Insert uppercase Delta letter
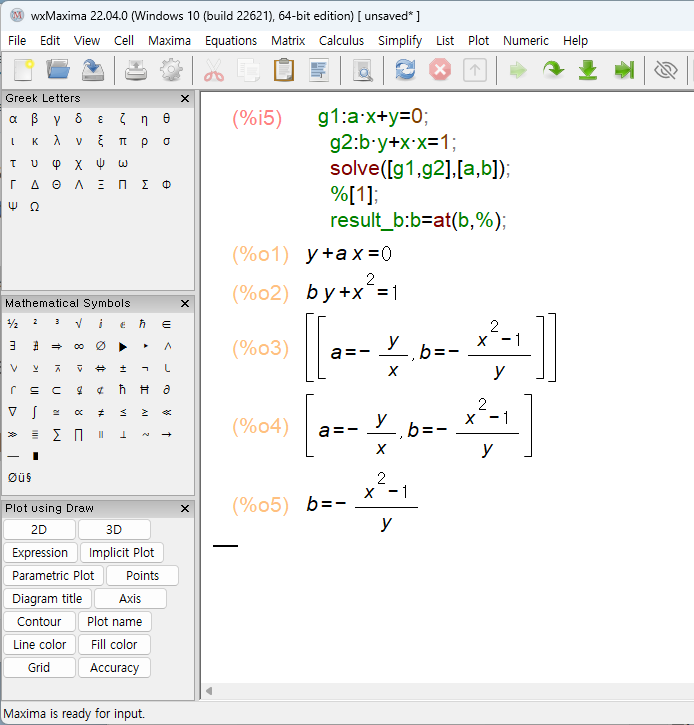The height and width of the screenshot is (725, 694). [x=35, y=185]
